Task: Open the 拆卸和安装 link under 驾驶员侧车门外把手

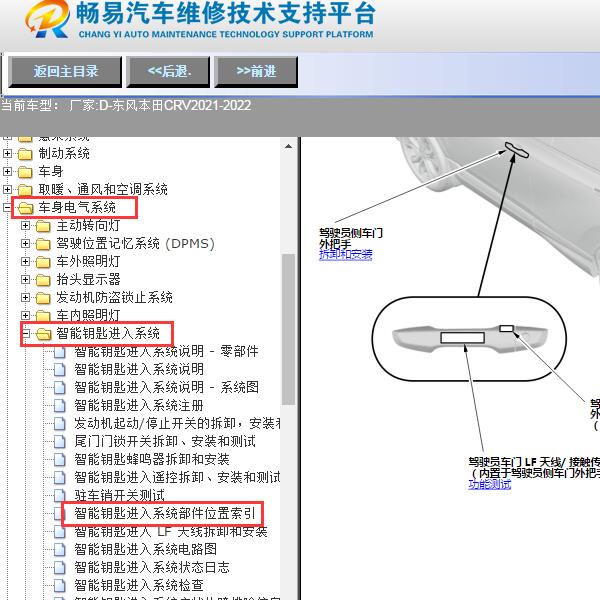Action: 346,255
